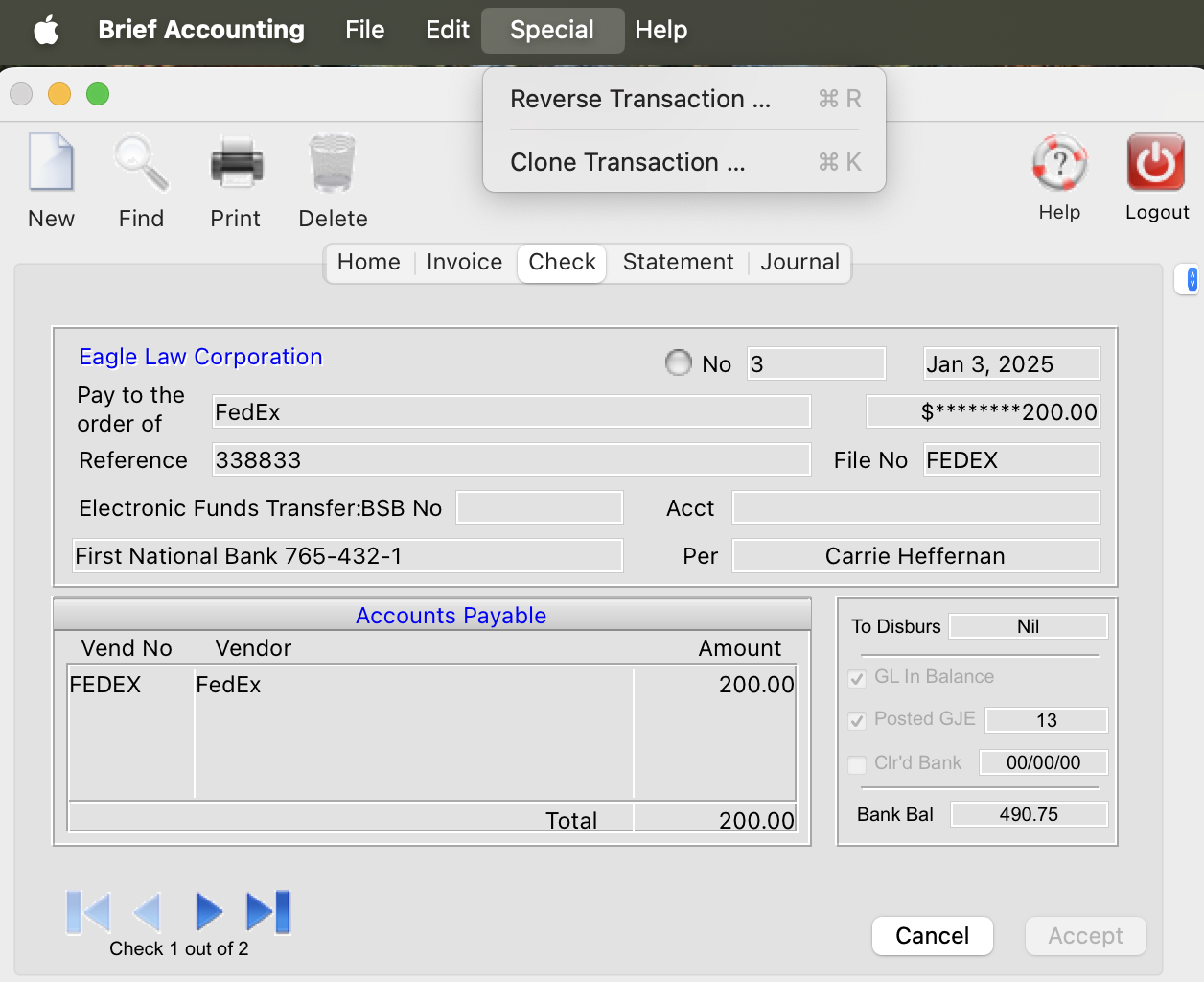Click the Total 200.00 value
1204x982 pixels.
coord(756,820)
